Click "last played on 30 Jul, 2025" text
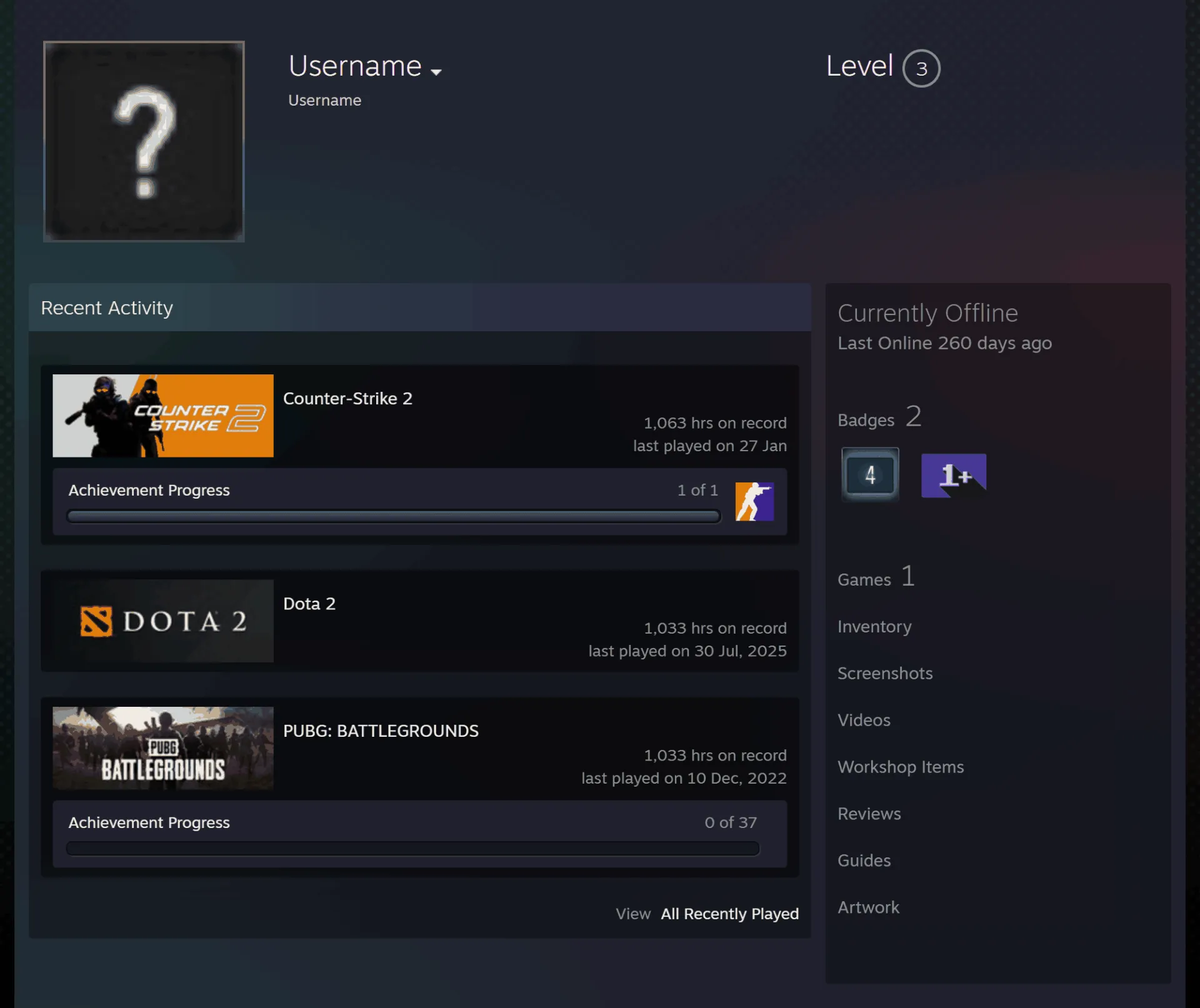 tap(687, 651)
